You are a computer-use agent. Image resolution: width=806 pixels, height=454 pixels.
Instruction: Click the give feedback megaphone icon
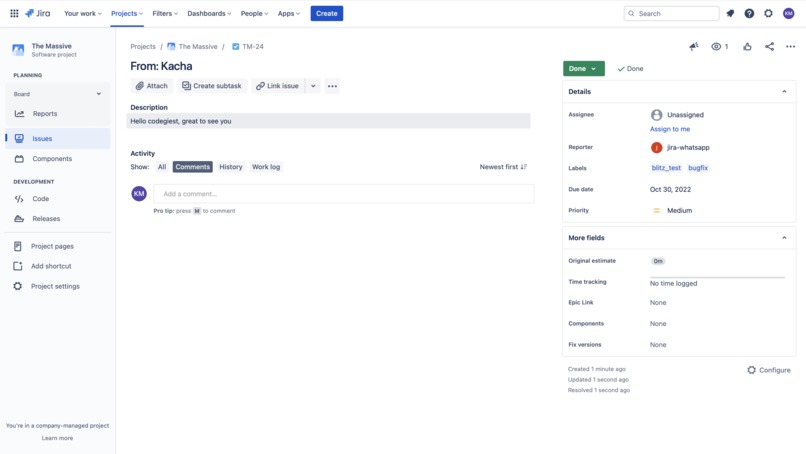694,47
